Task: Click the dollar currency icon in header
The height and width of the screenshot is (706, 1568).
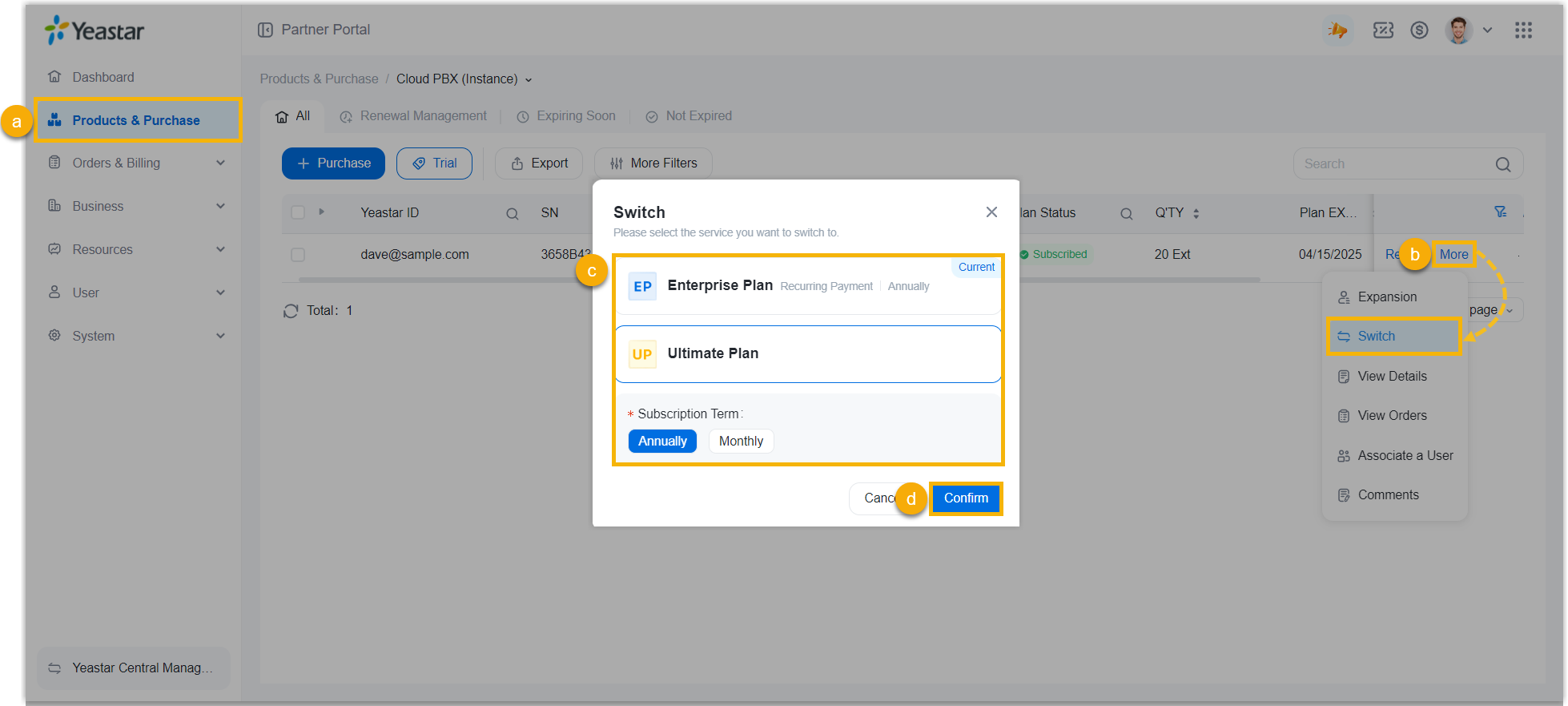Action: [1419, 30]
